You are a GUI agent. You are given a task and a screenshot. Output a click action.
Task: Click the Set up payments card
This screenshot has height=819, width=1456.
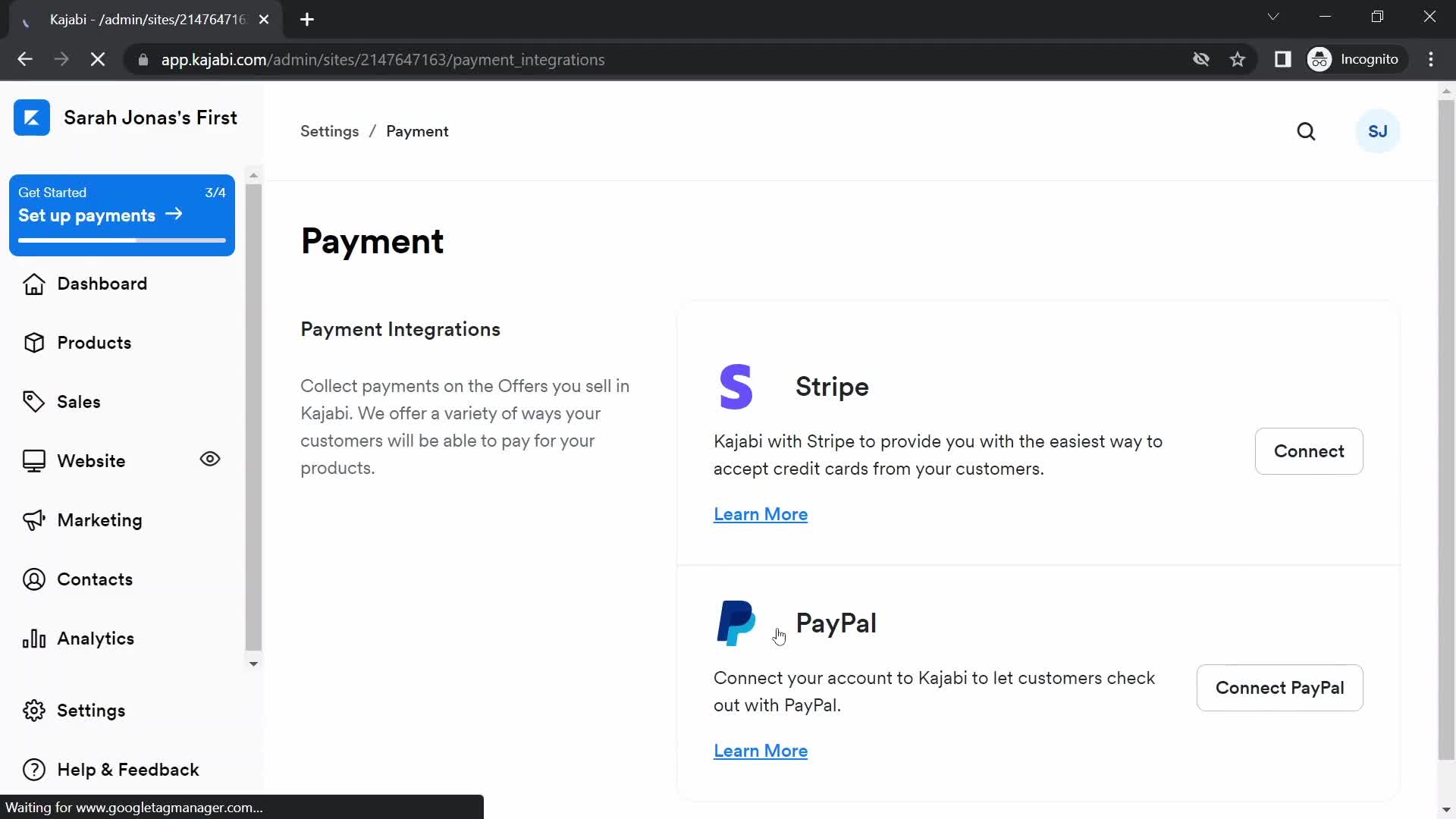122,215
